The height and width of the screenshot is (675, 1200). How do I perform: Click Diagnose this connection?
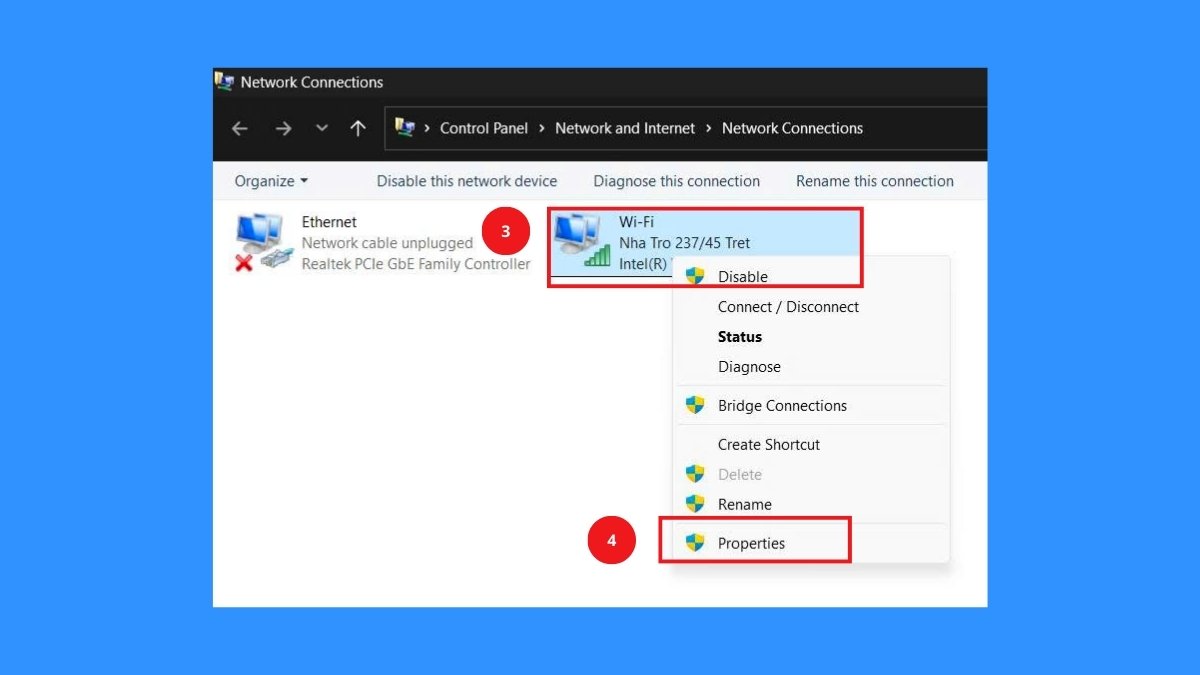point(677,181)
